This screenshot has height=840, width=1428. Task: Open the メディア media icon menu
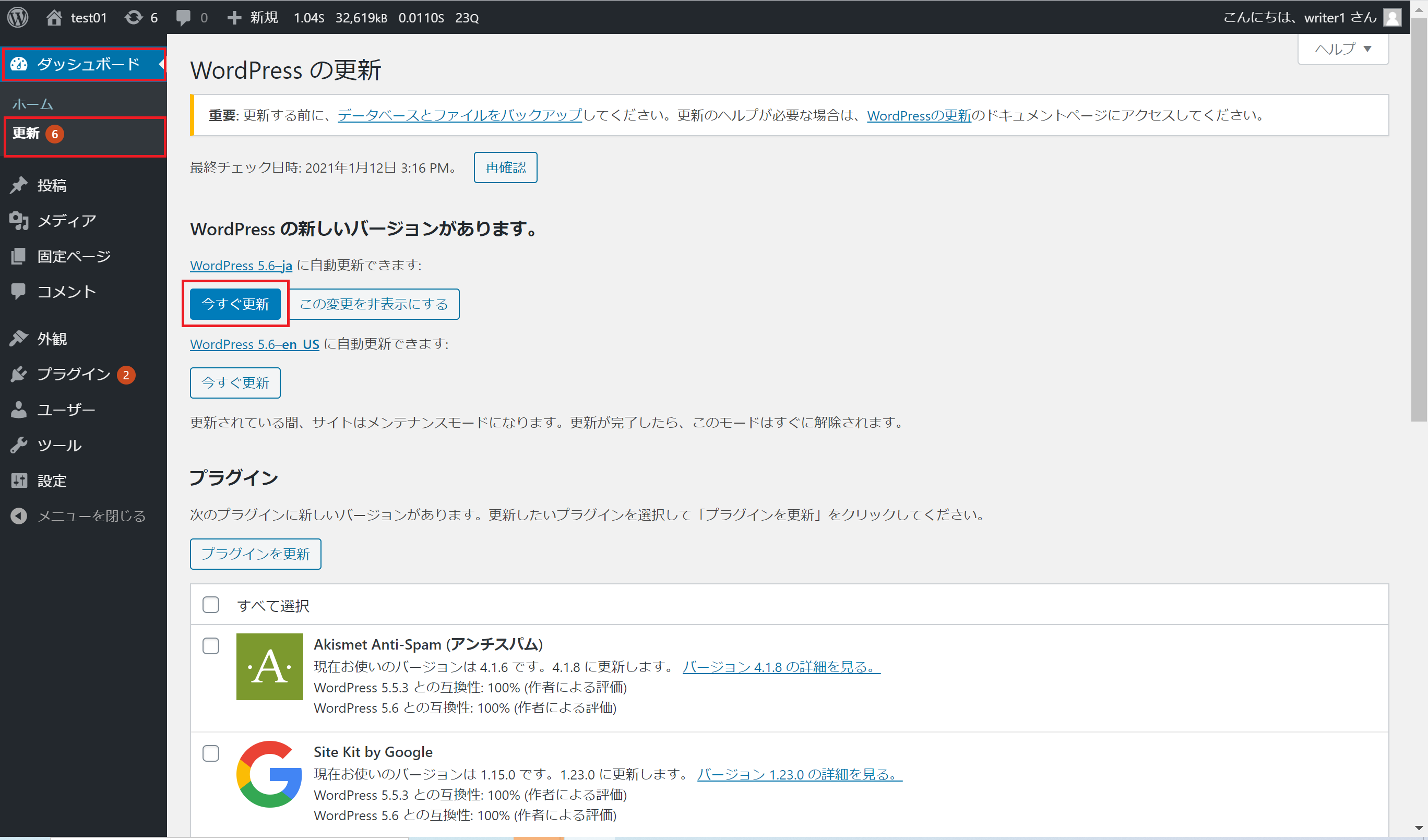pos(19,220)
